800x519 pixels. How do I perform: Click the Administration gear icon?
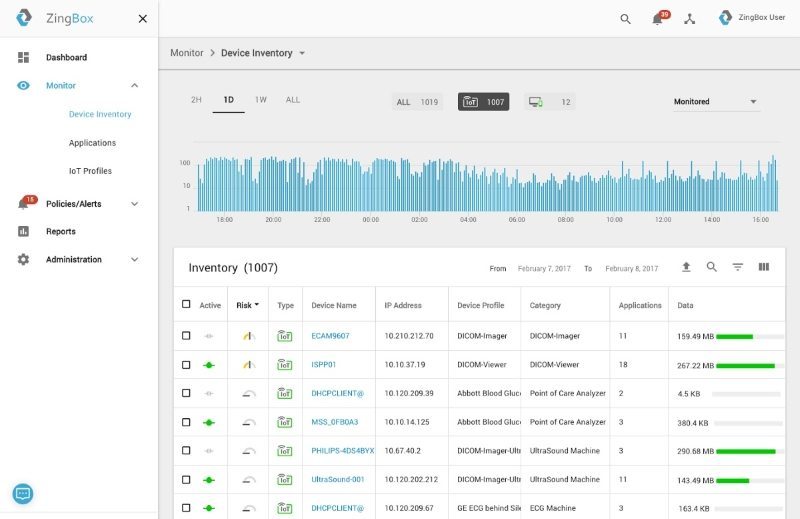(x=23, y=259)
